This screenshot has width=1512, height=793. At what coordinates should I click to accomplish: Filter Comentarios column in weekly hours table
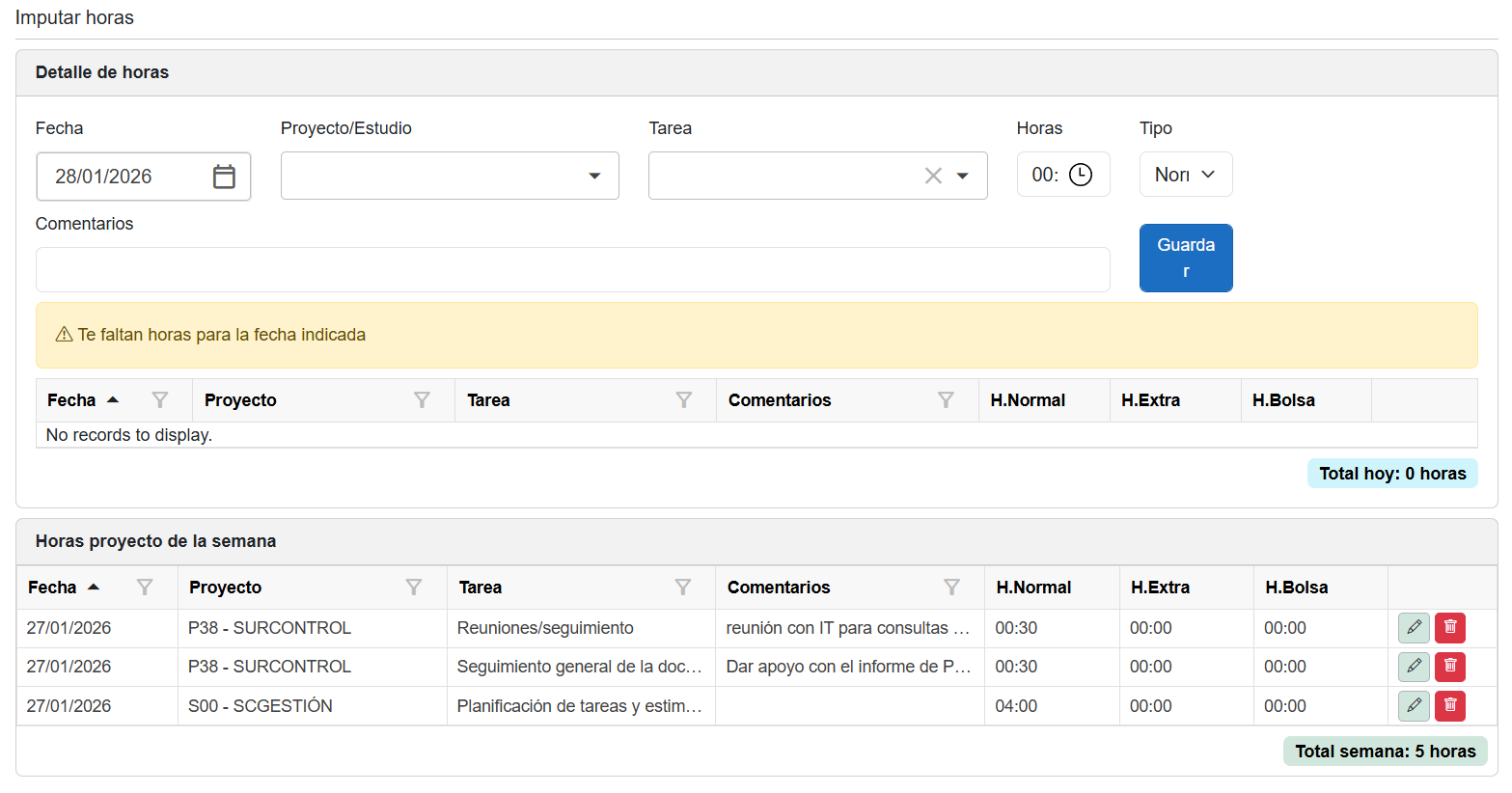pos(951,588)
